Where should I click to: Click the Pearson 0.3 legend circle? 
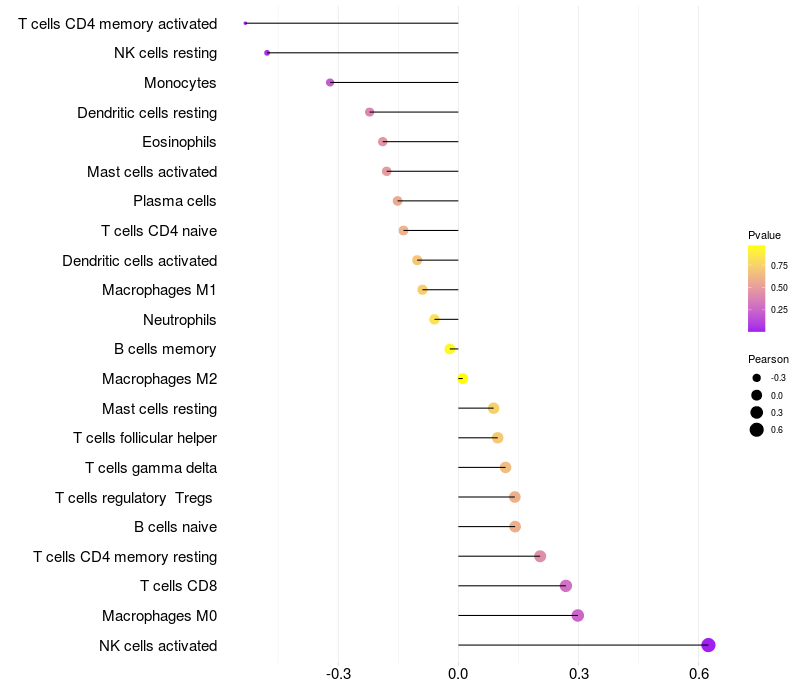coord(757,413)
